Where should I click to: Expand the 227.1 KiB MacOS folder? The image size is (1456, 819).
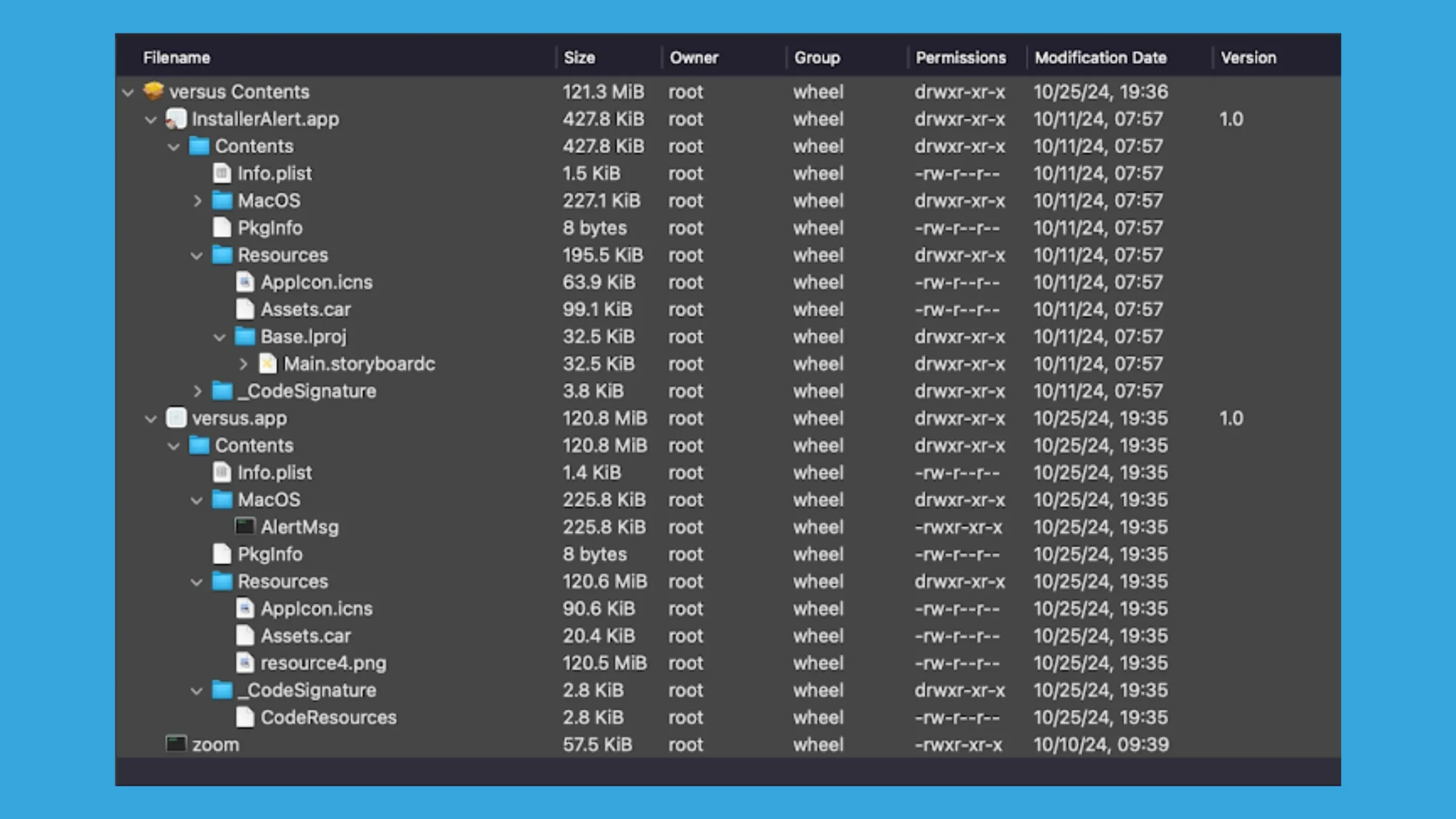(x=197, y=201)
